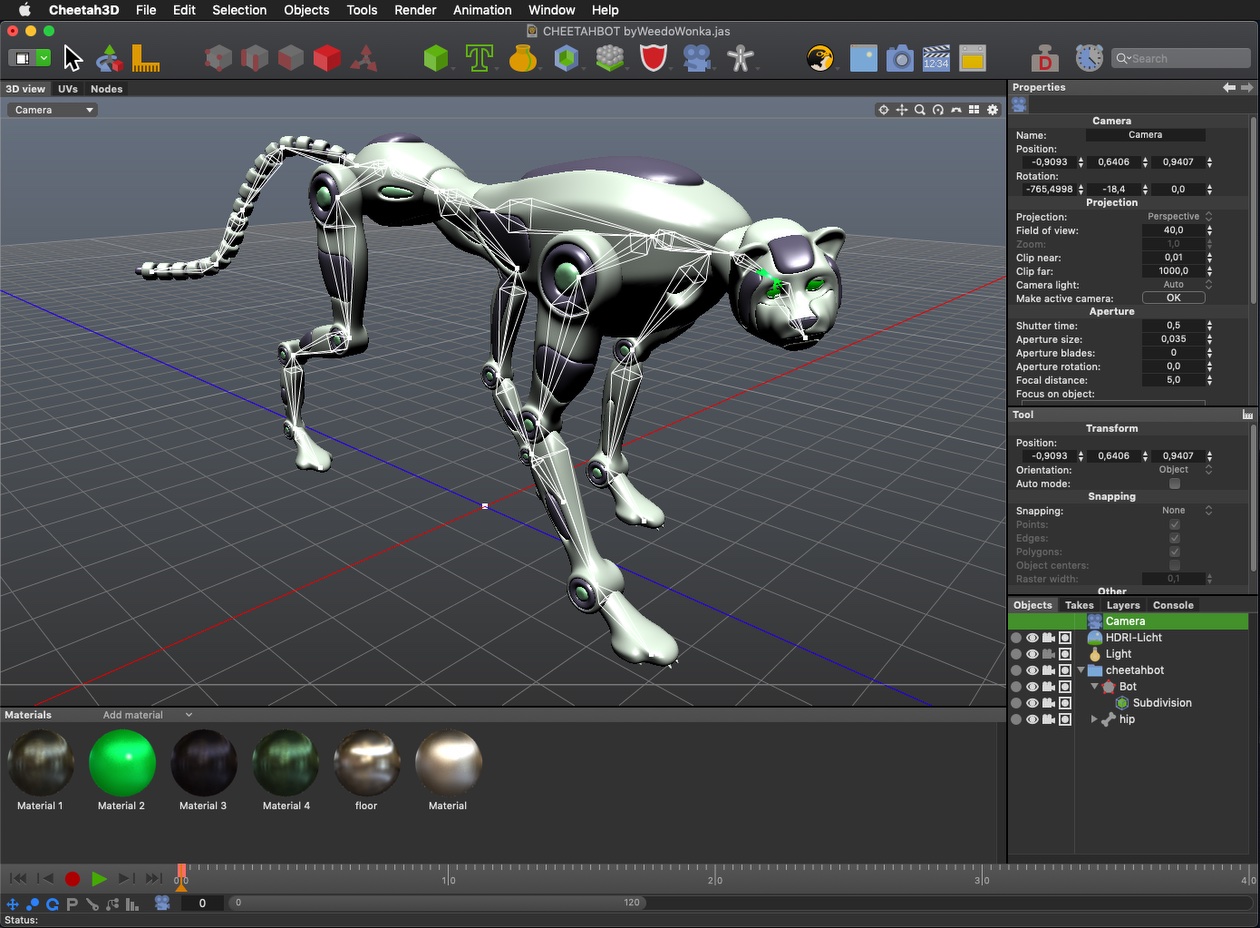This screenshot has height=928, width=1260.
Task: Toggle visibility of the cheetahbot folder
Action: click(x=1032, y=670)
